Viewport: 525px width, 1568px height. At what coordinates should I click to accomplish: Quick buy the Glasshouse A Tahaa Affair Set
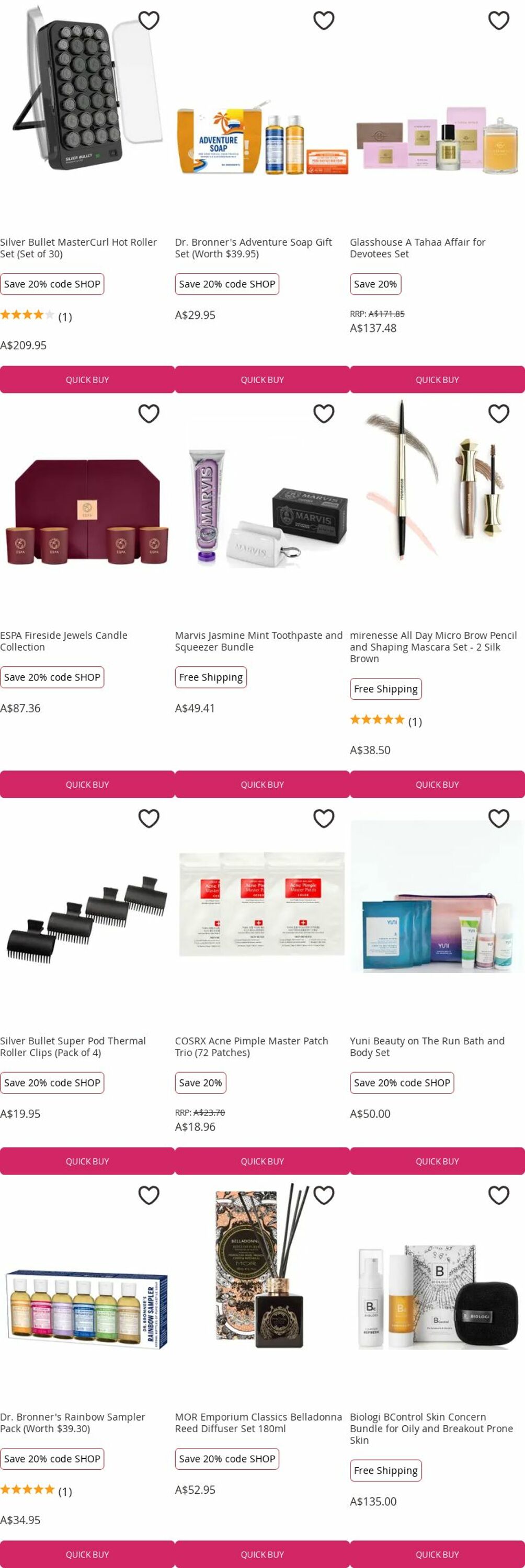click(x=437, y=380)
